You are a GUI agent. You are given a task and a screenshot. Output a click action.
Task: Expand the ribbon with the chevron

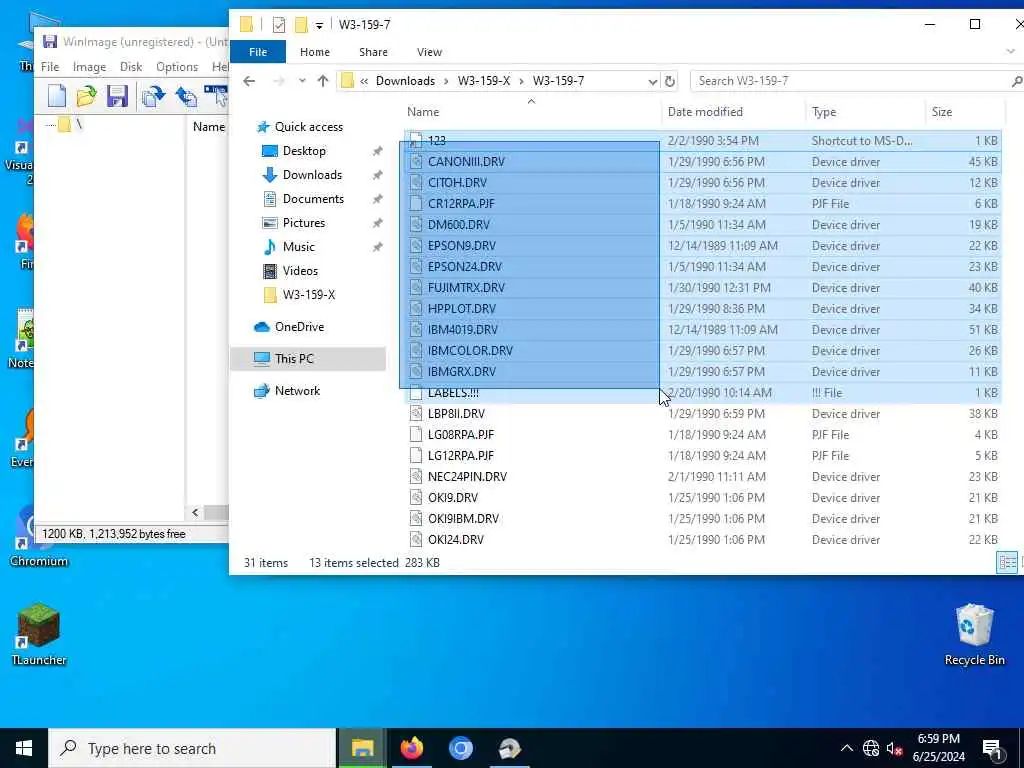tap(1010, 52)
